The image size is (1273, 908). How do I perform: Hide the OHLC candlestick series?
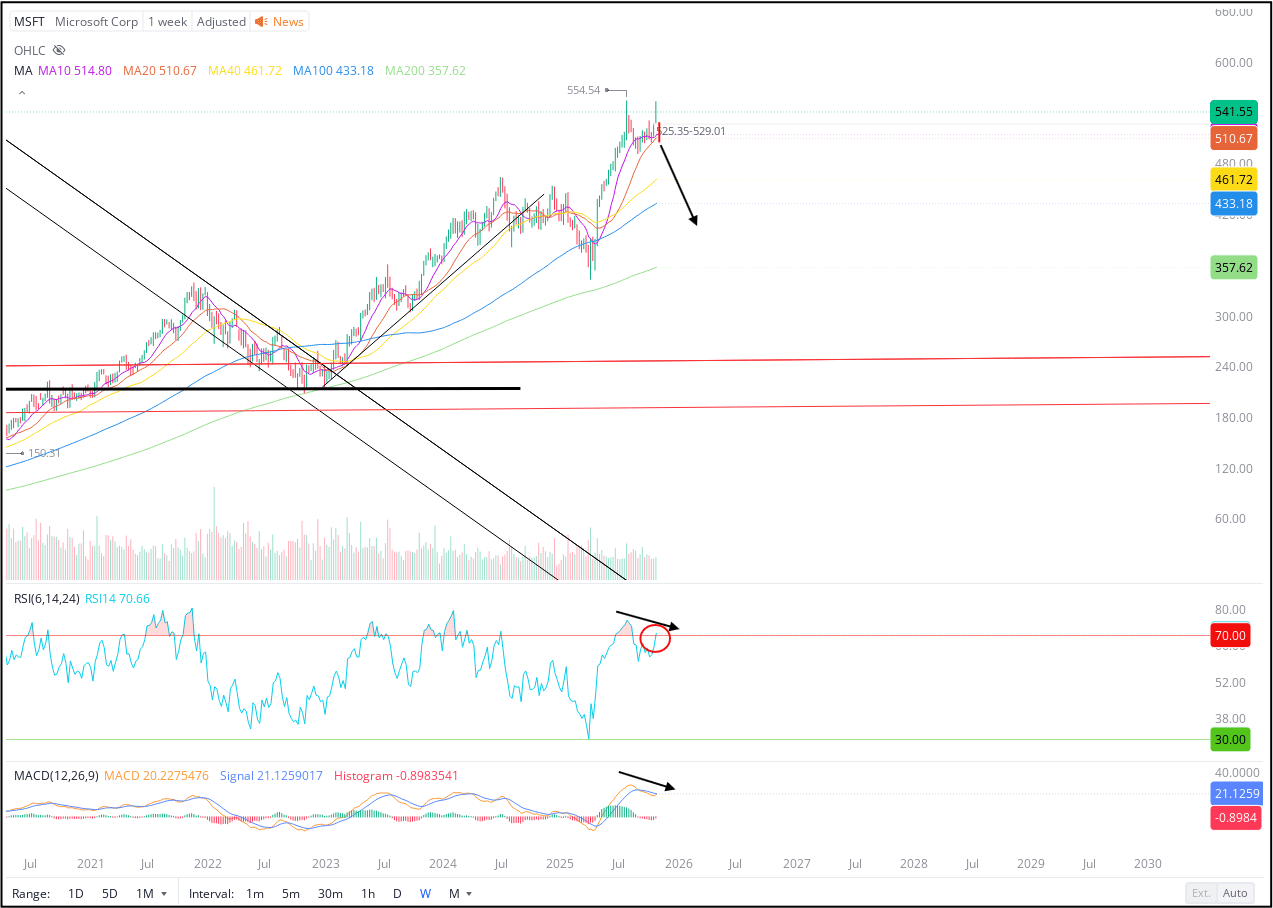pos(58,50)
